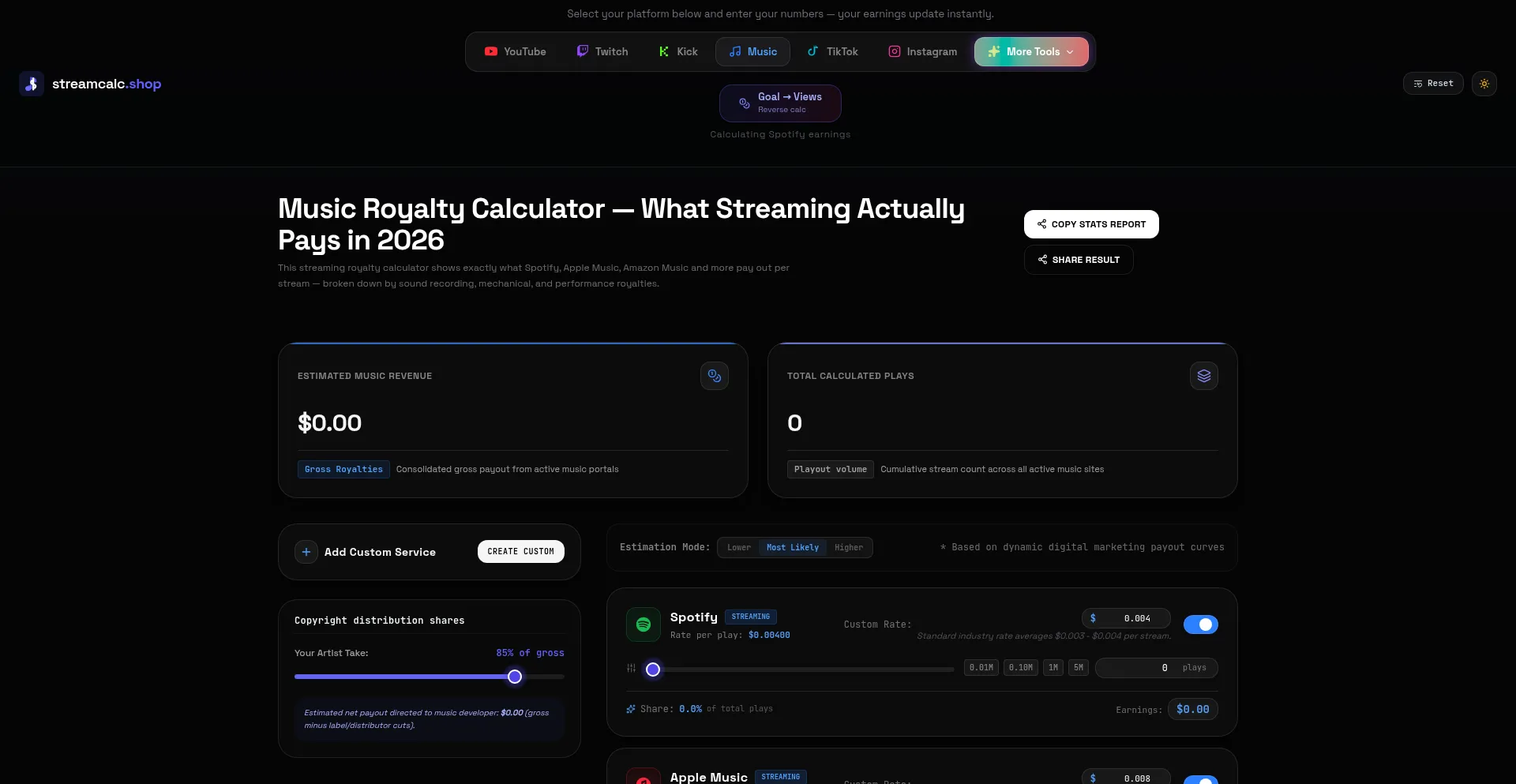
Task: Click the Copyright distribution shares heading
Action: 380,621
